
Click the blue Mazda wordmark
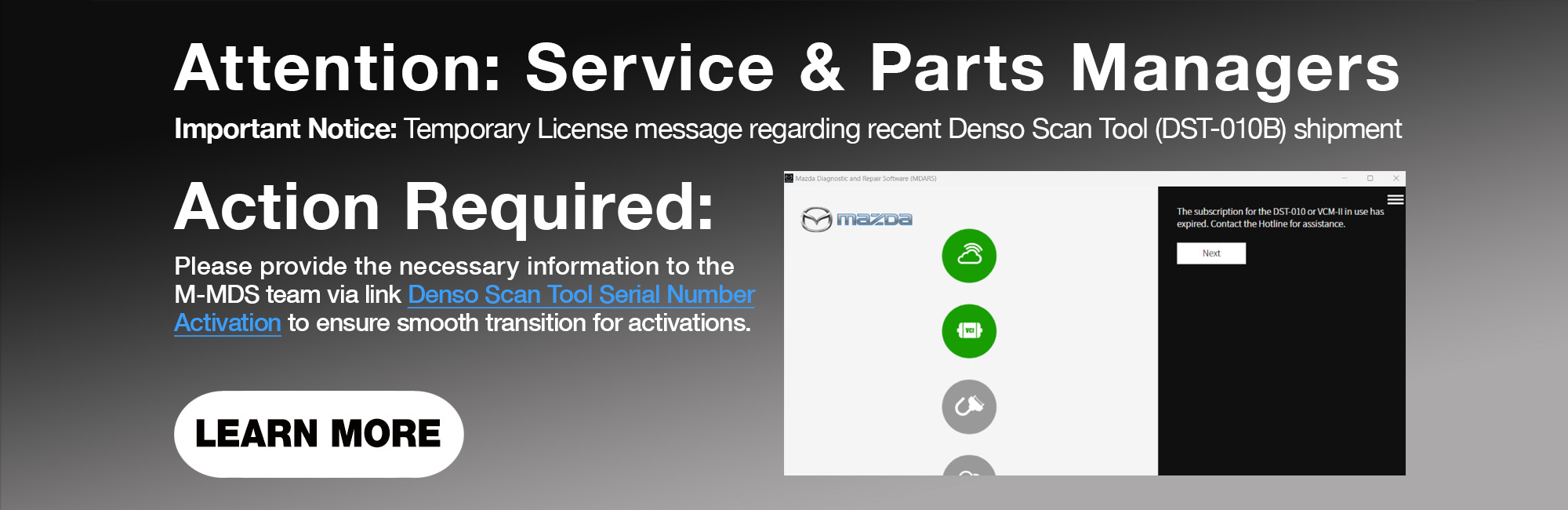(874, 219)
